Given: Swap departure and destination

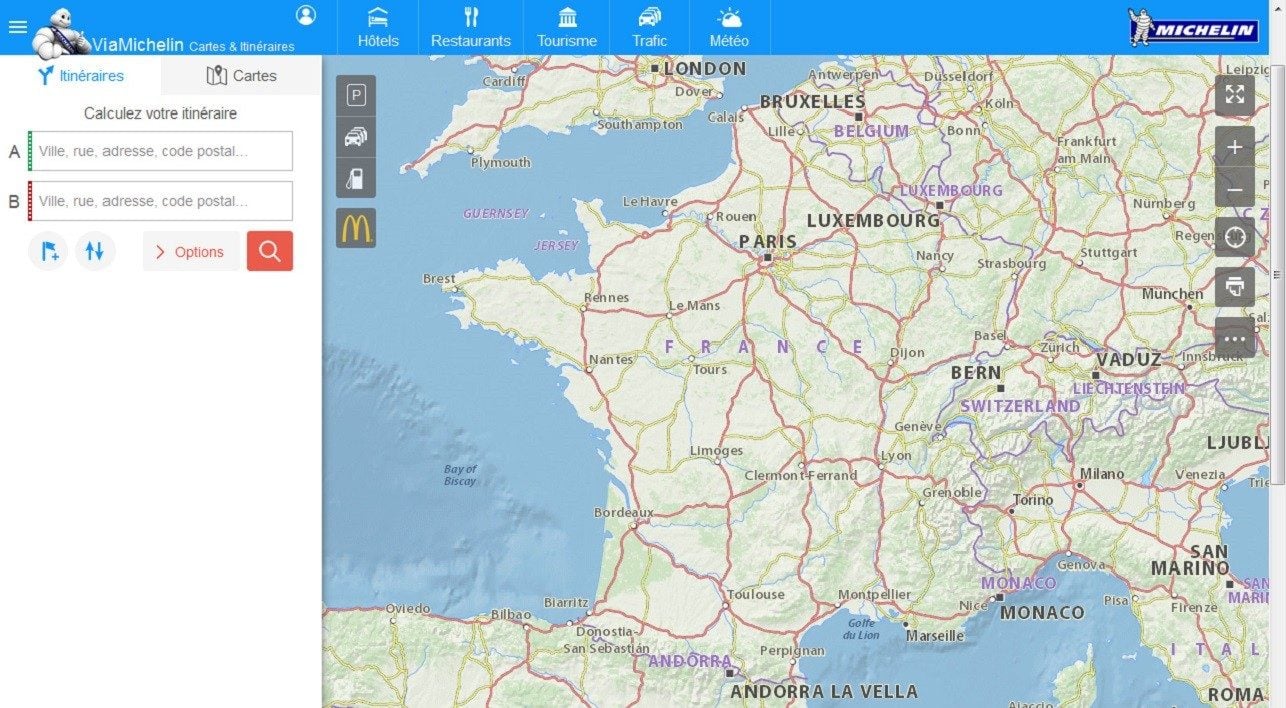Looking at the screenshot, I should [95, 251].
